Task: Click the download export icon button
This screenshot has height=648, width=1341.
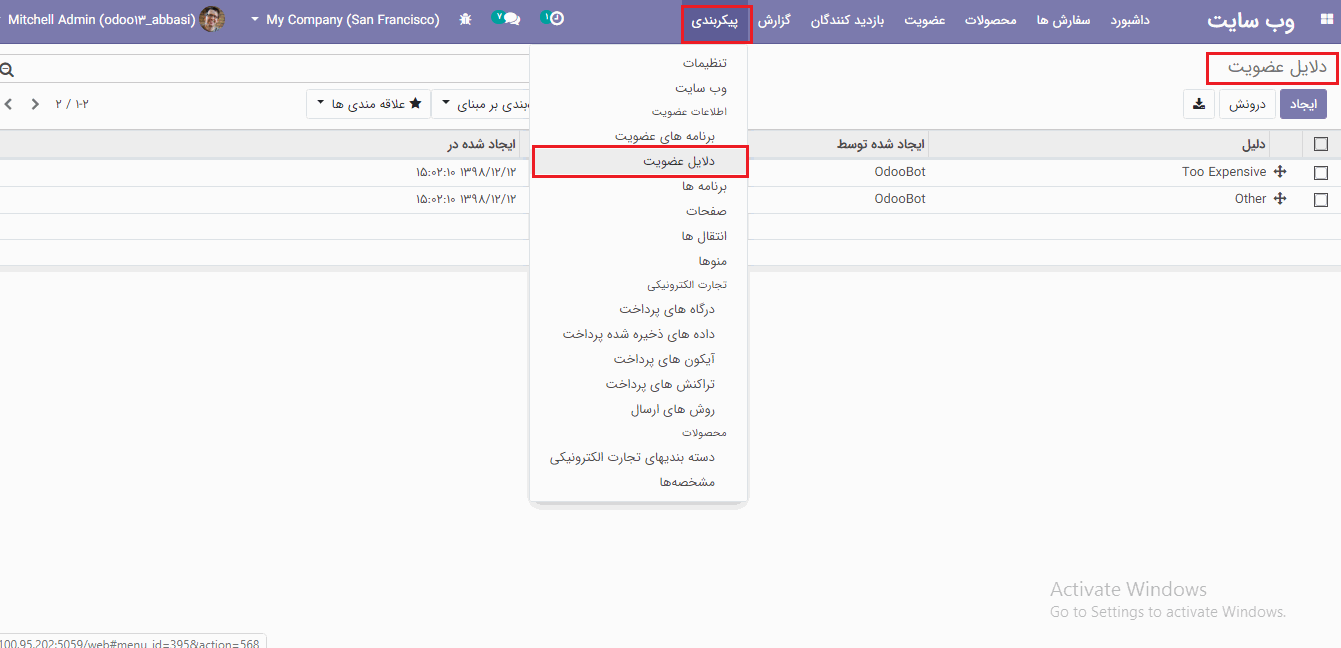Action: pyautogui.click(x=1198, y=104)
